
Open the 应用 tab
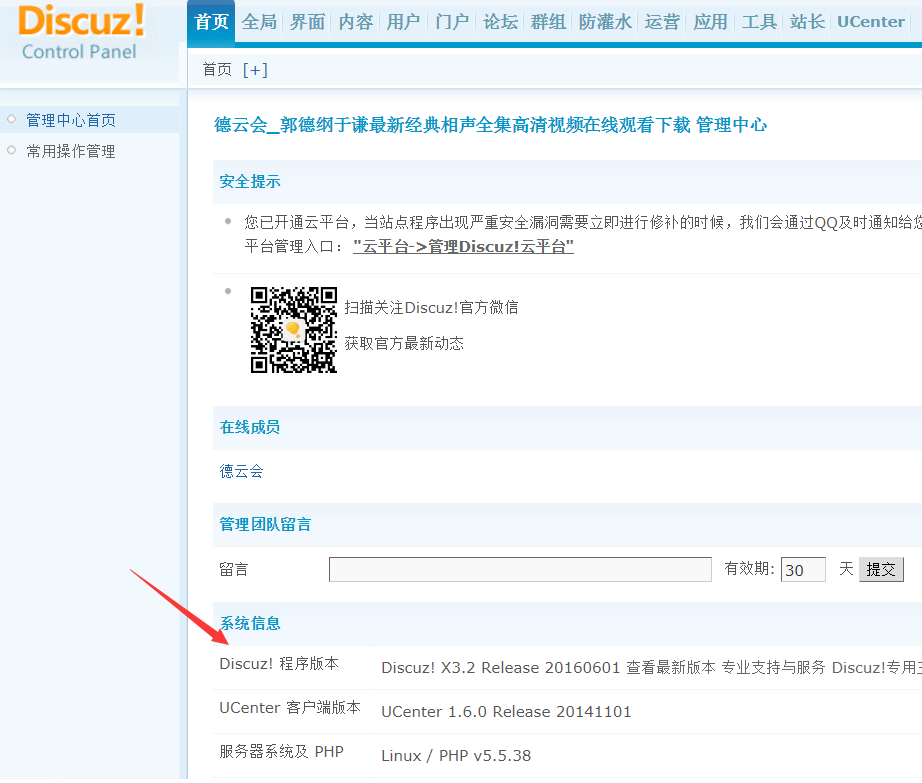point(710,22)
